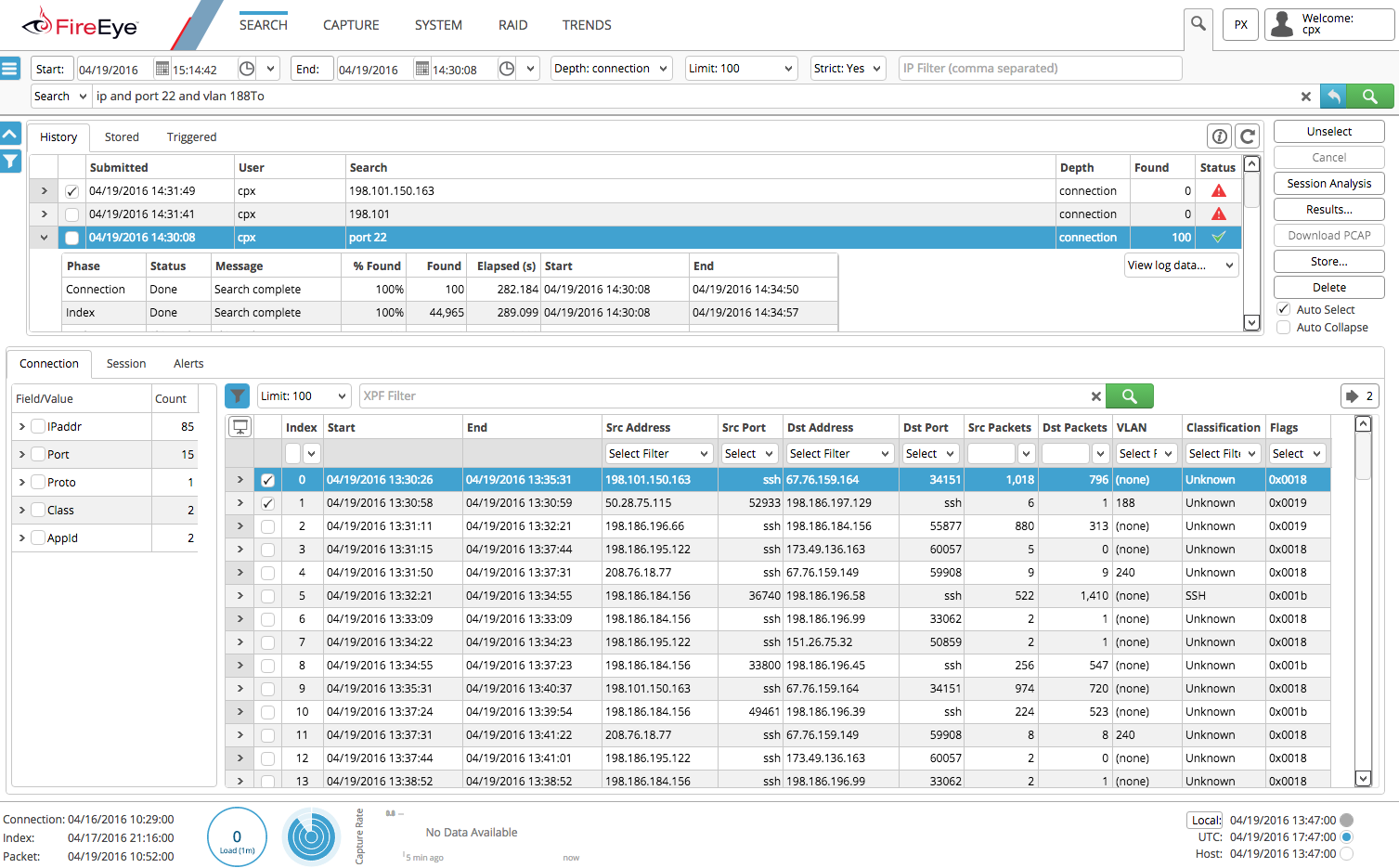Open the End date calendar picker
This screenshot has width=1399, height=868.
tap(421, 69)
